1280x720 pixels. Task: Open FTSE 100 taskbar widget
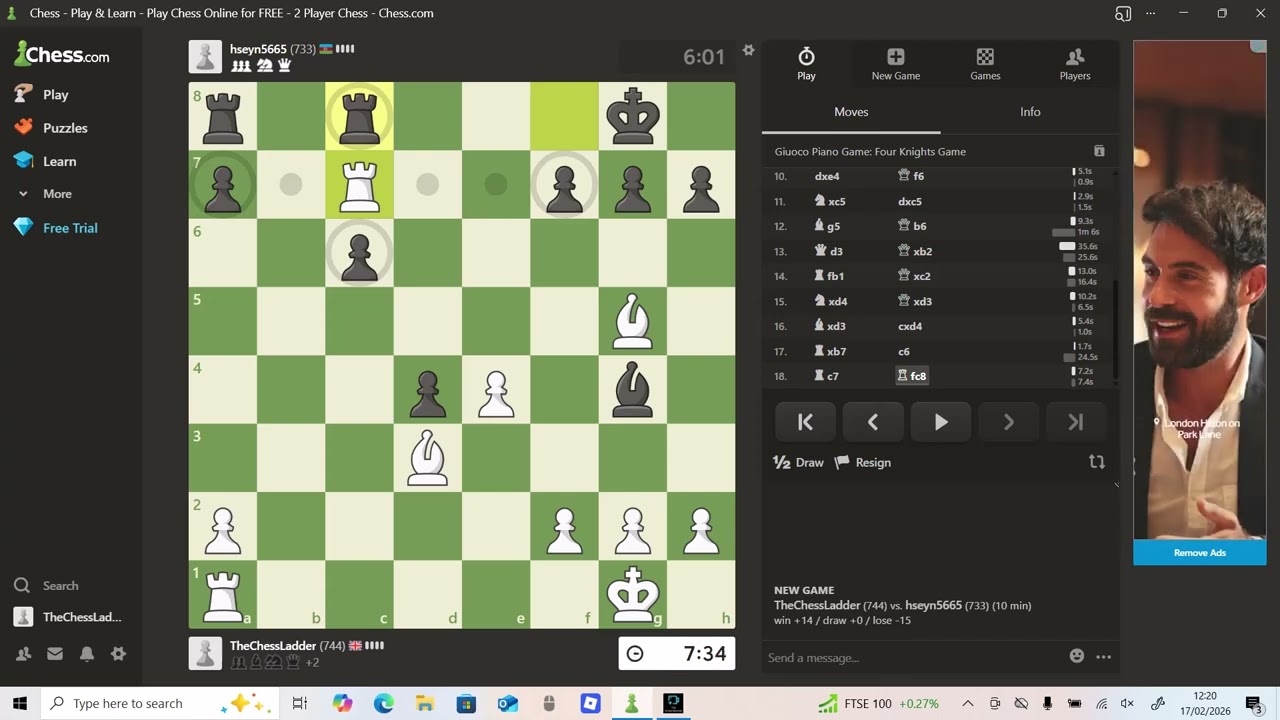pyautogui.click(x=879, y=703)
